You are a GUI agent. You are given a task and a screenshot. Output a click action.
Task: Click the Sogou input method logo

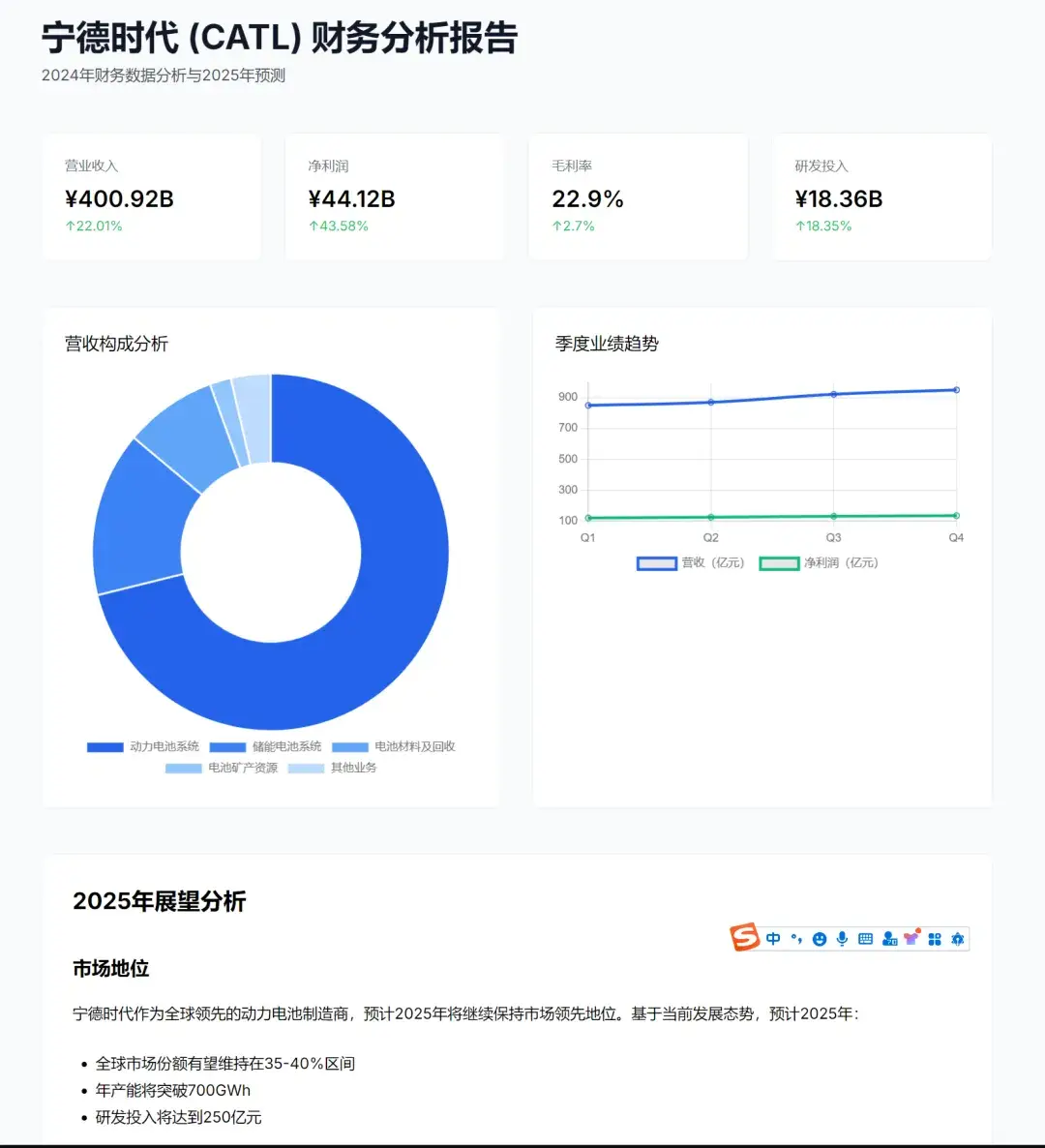(745, 937)
